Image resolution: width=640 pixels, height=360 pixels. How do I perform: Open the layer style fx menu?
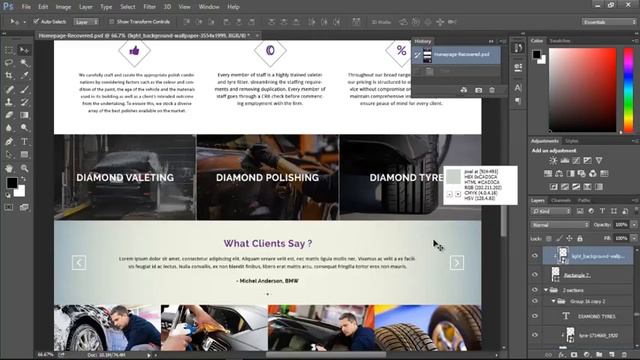[x=562, y=355]
